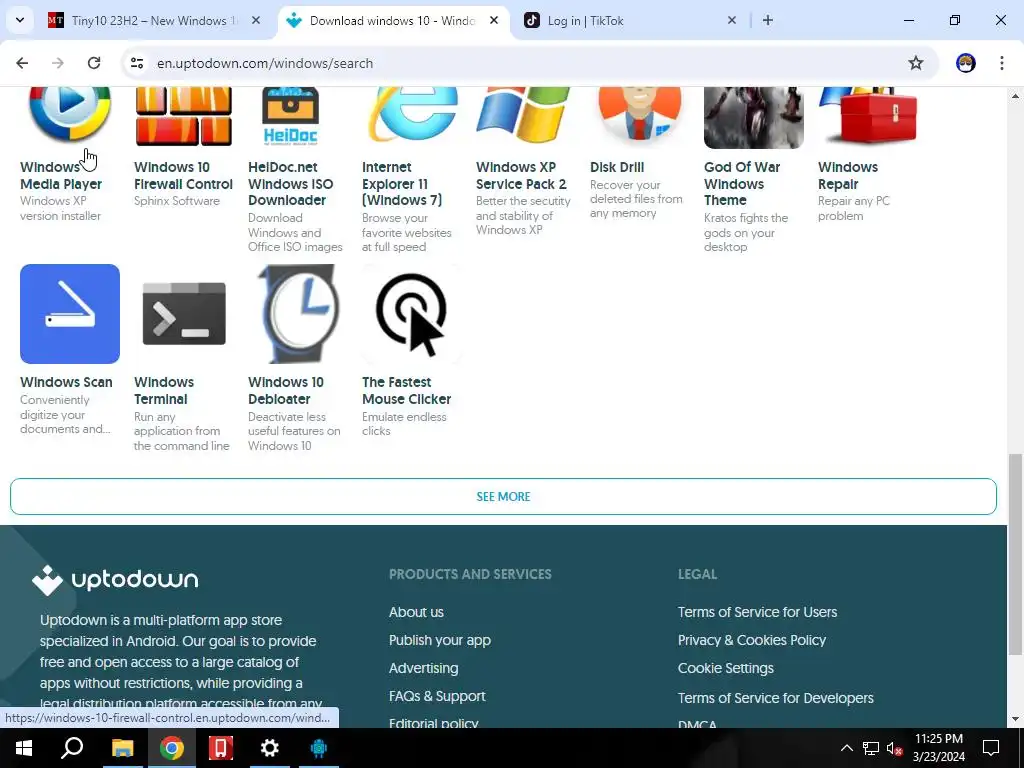View the God Of War Windows Theme thumbnail
1024x768 pixels.
754,118
